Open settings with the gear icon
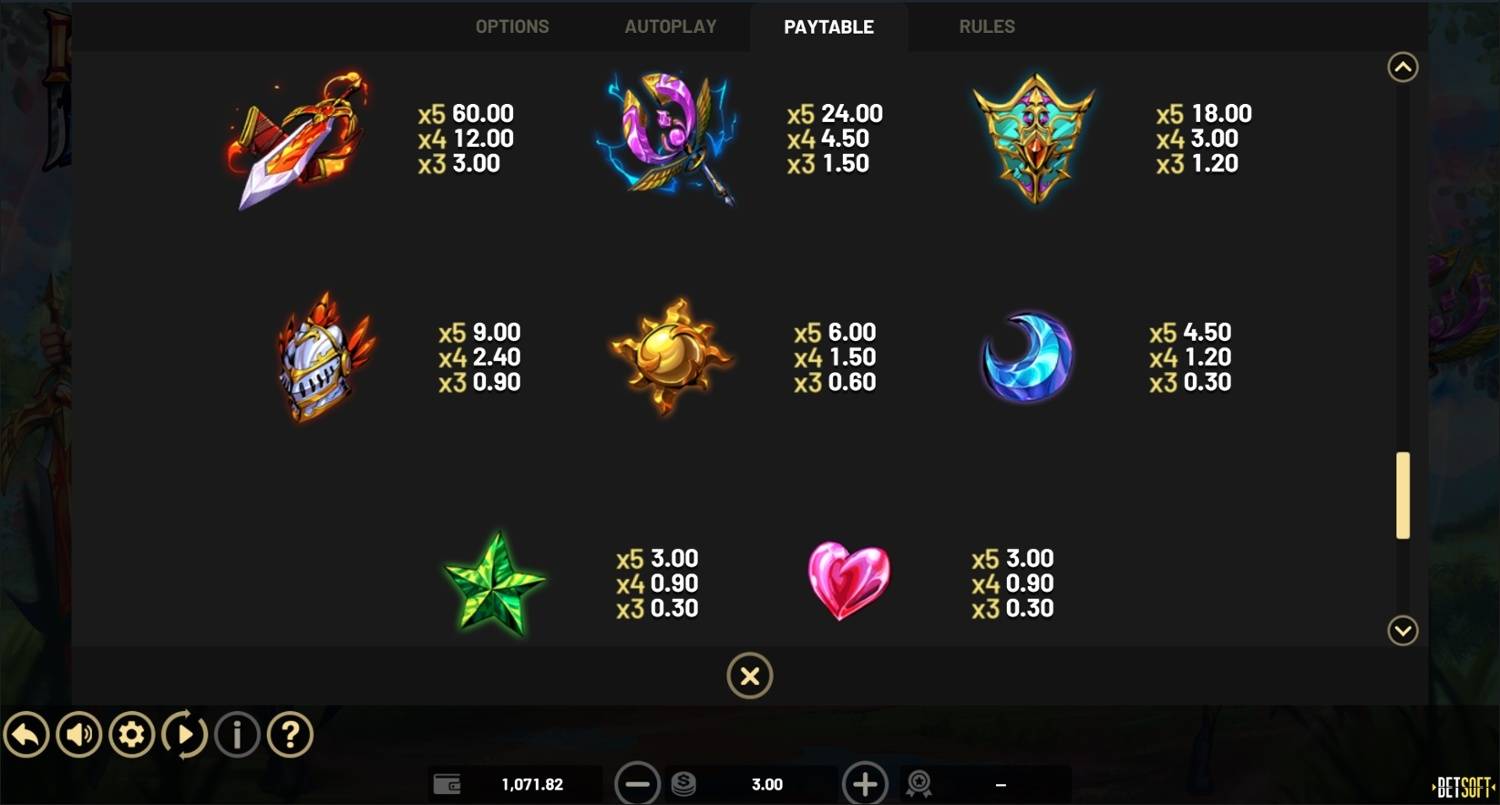 pos(132,736)
